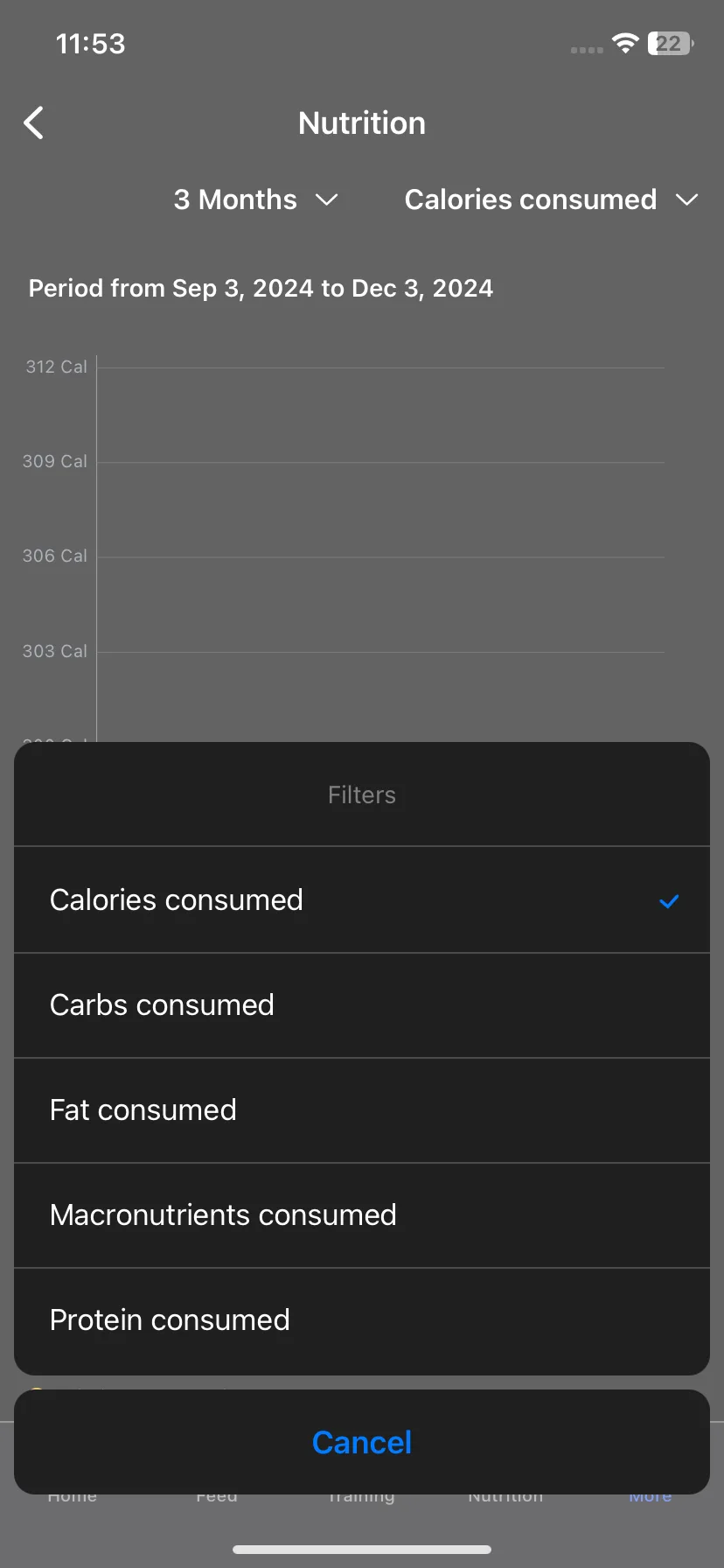Tap the home indicator bar
This screenshot has width=724, height=1568.
[362, 1550]
